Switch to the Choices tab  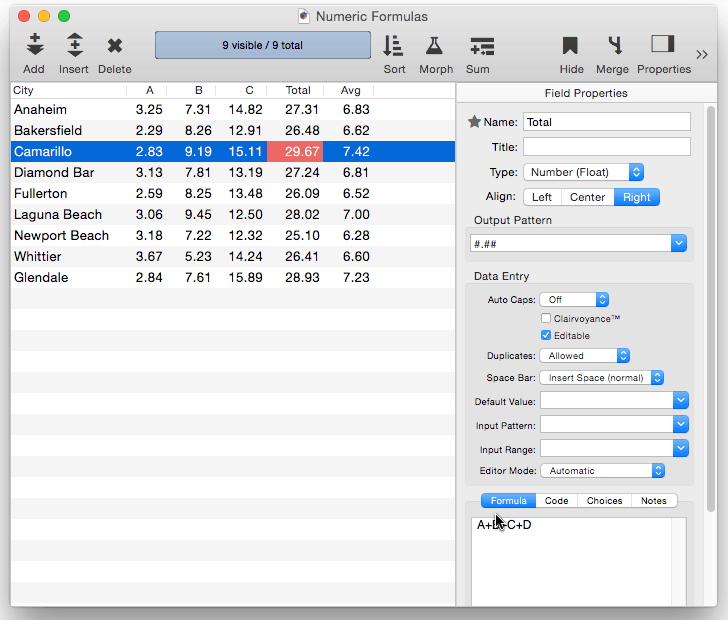click(x=604, y=501)
